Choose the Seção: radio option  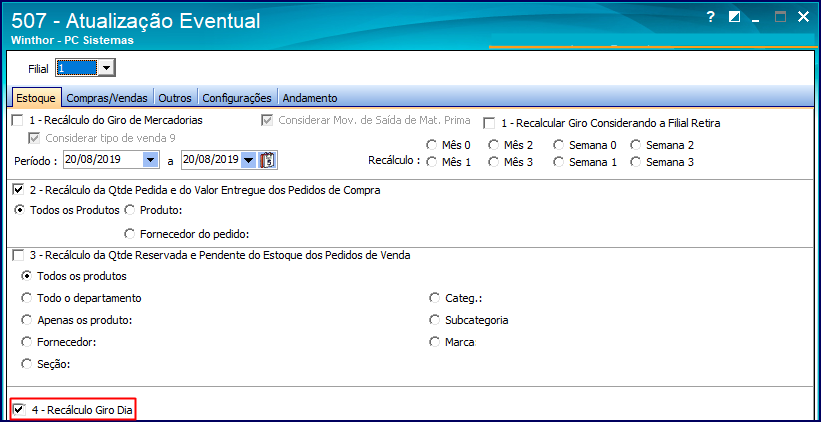[26, 363]
